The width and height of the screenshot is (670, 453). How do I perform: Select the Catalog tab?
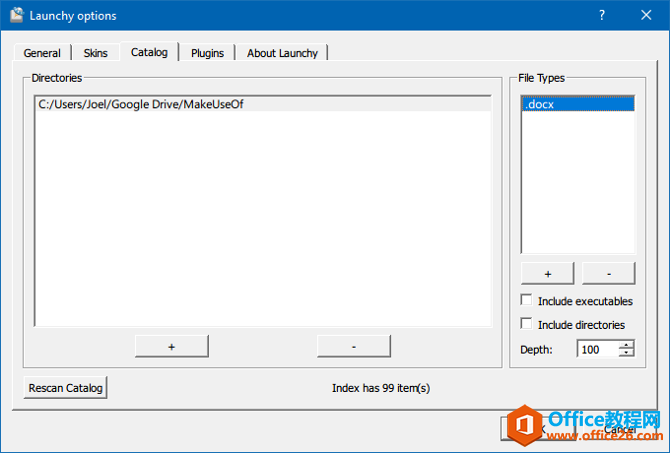coord(149,52)
